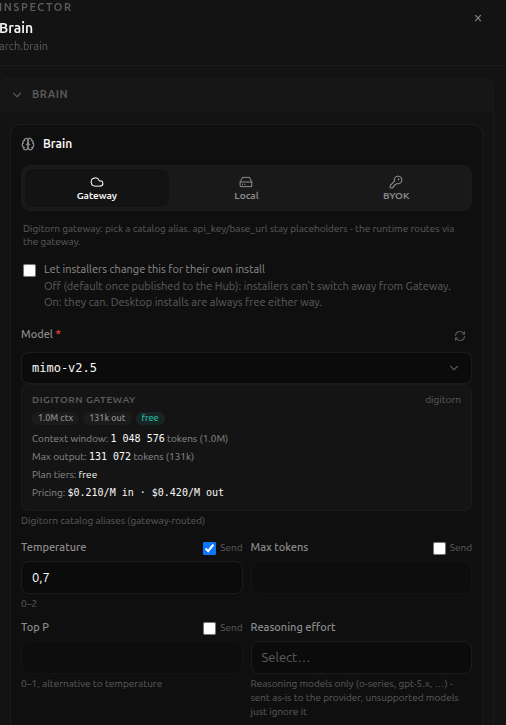Enable Let installers change this checkbox
This screenshot has width=506, height=725.
pos(30,270)
